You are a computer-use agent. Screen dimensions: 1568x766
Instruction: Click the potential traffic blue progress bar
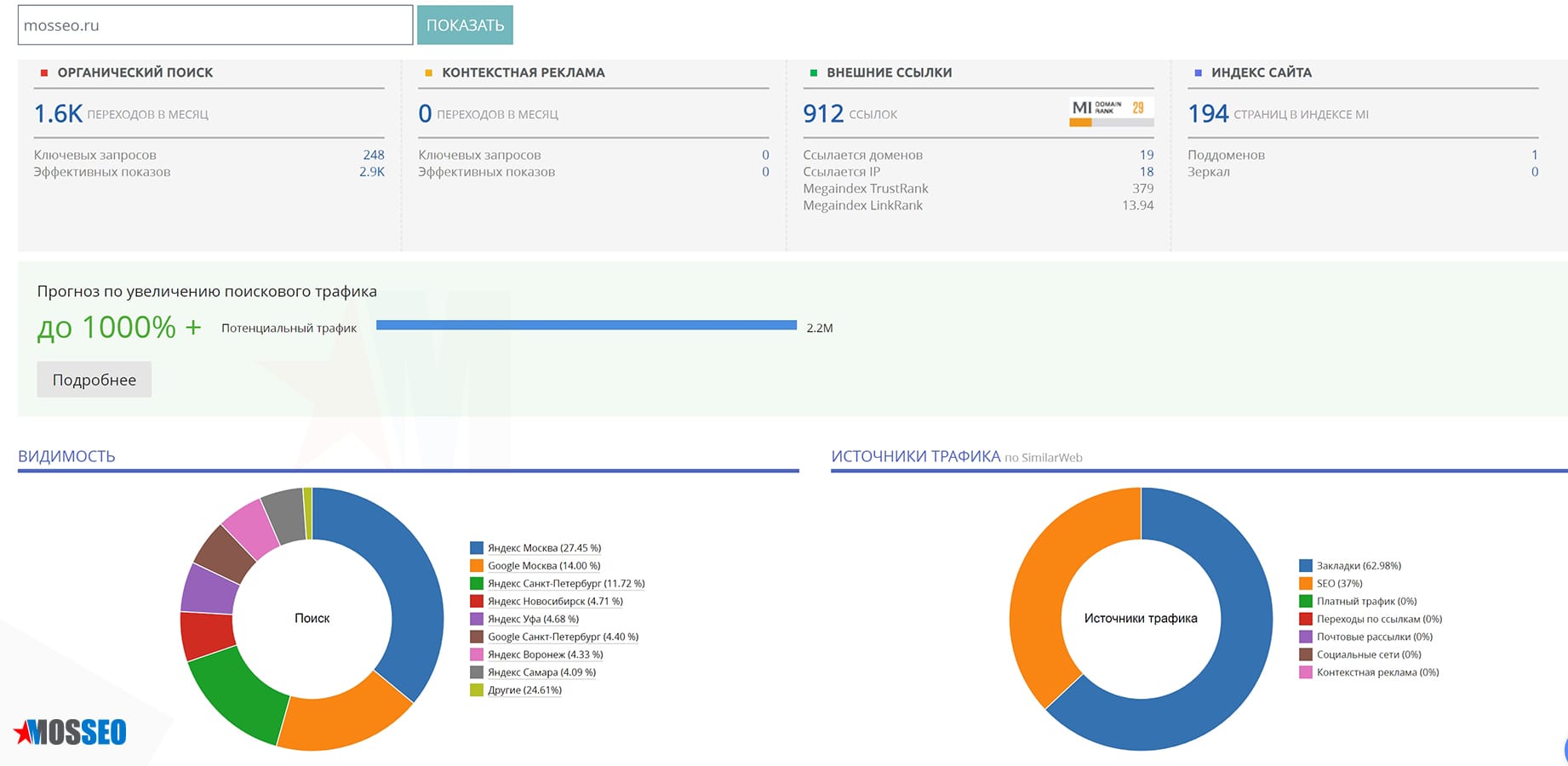coord(587,325)
